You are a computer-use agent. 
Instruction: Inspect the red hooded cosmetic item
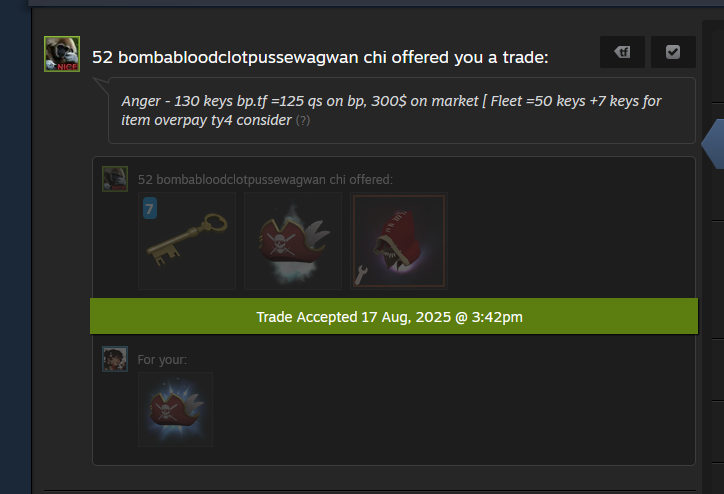[399, 241]
